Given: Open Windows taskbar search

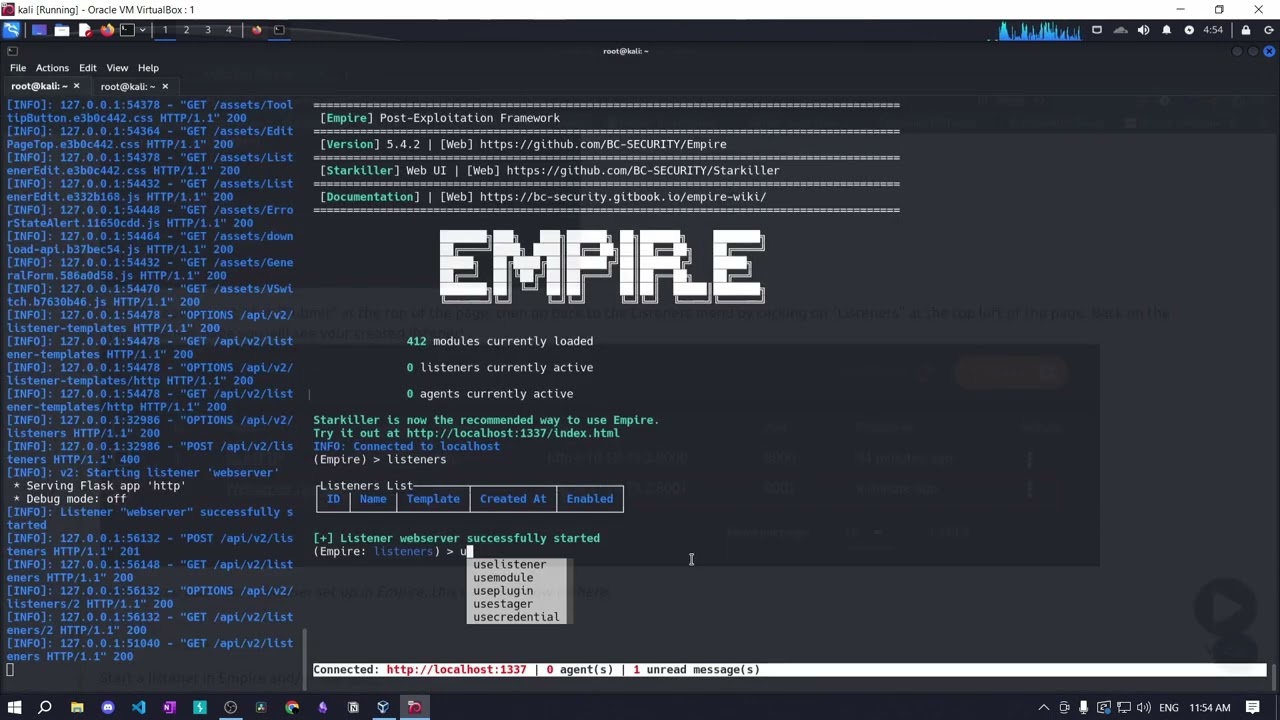Looking at the screenshot, I should 45,707.
